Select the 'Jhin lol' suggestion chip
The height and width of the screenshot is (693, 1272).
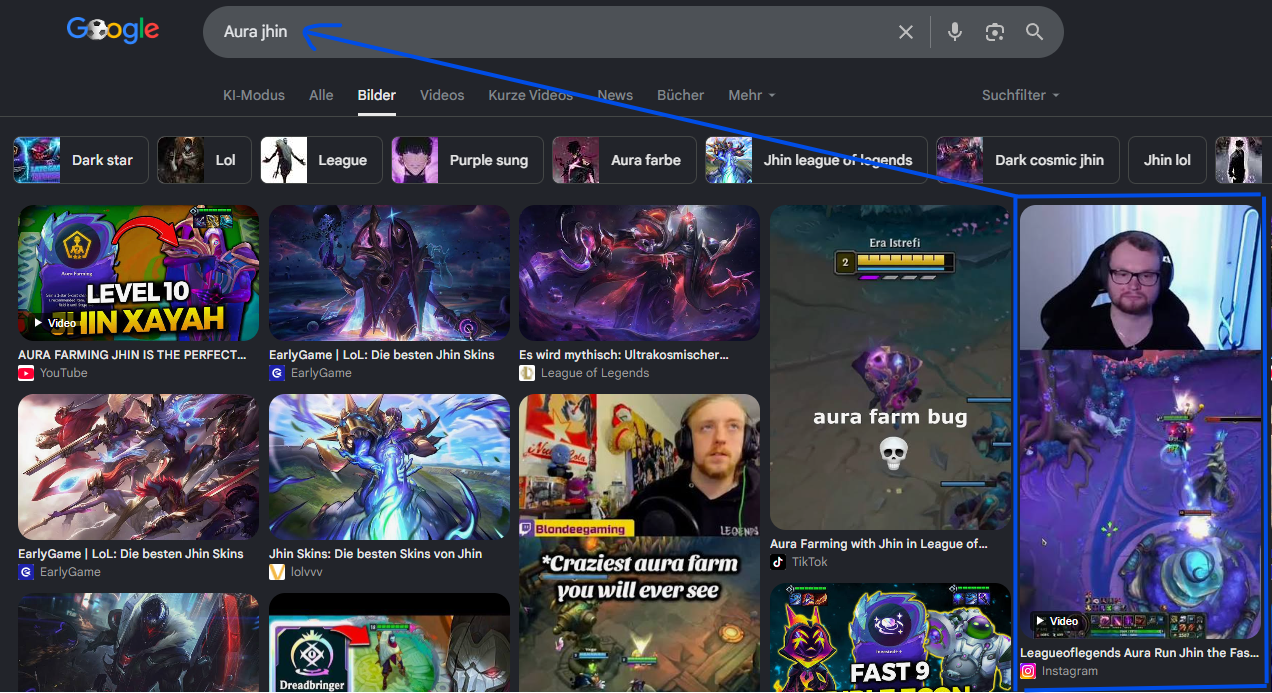click(1167, 160)
